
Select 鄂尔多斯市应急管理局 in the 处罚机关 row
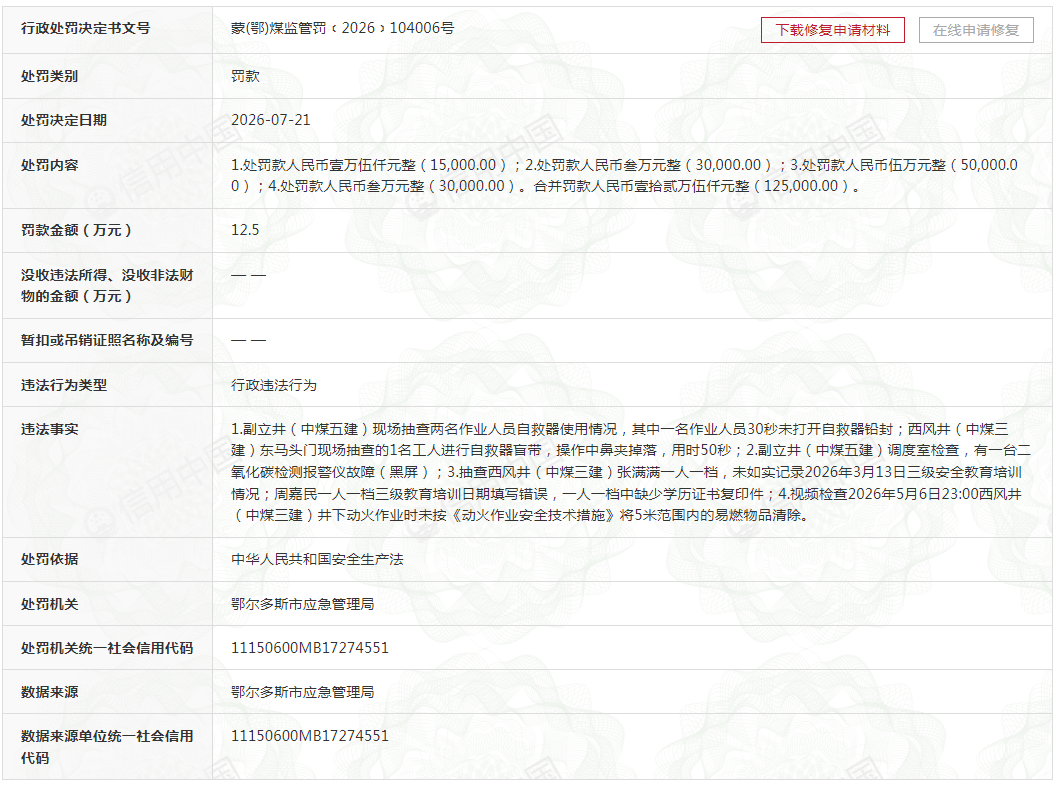click(303, 604)
